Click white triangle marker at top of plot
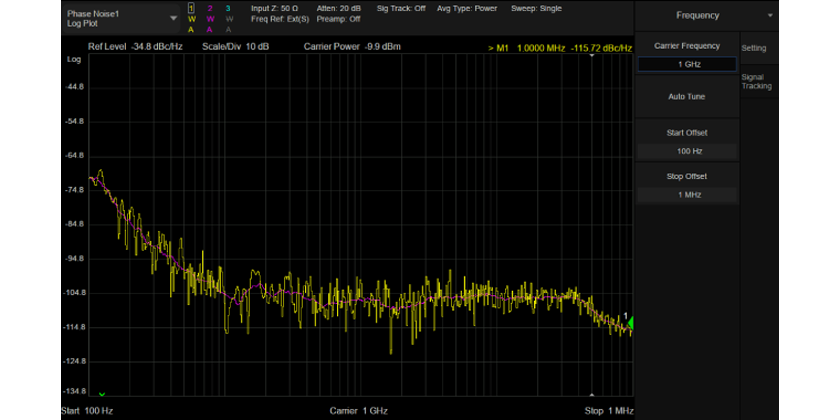The width and height of the screenshot is (840, 420). [x=593, y=56]
